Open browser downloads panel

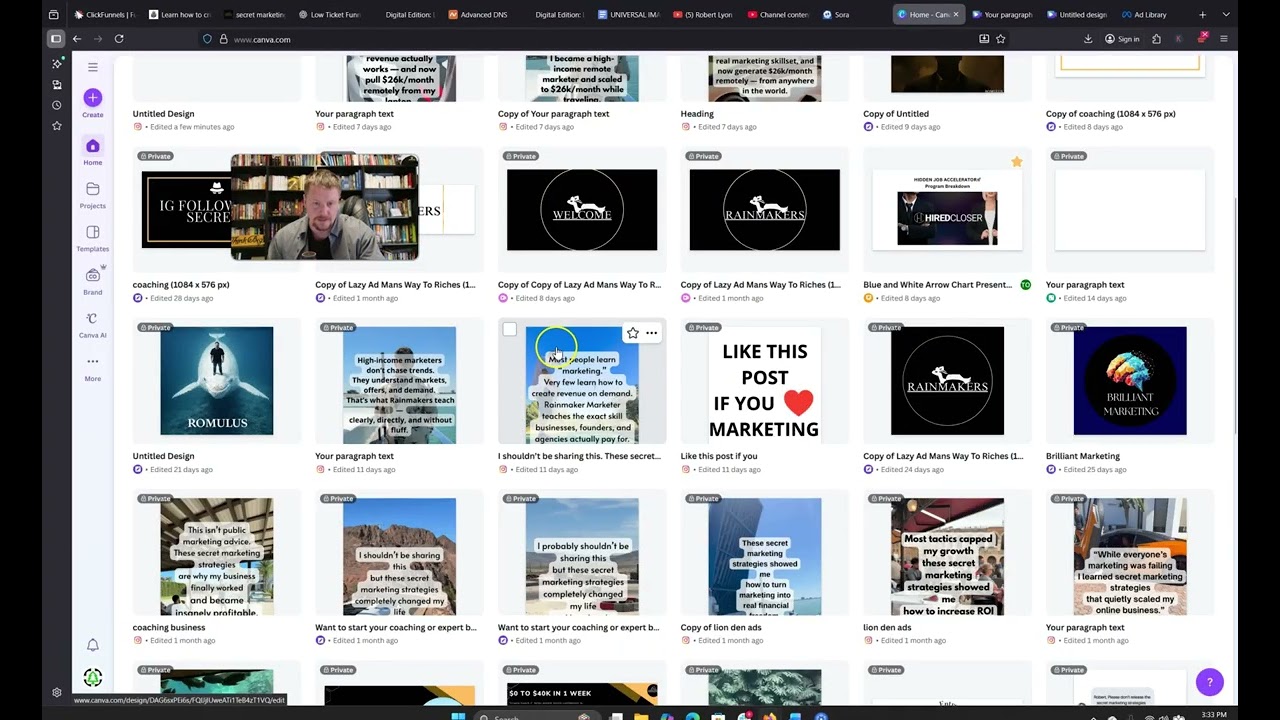tap(1088, 39)
